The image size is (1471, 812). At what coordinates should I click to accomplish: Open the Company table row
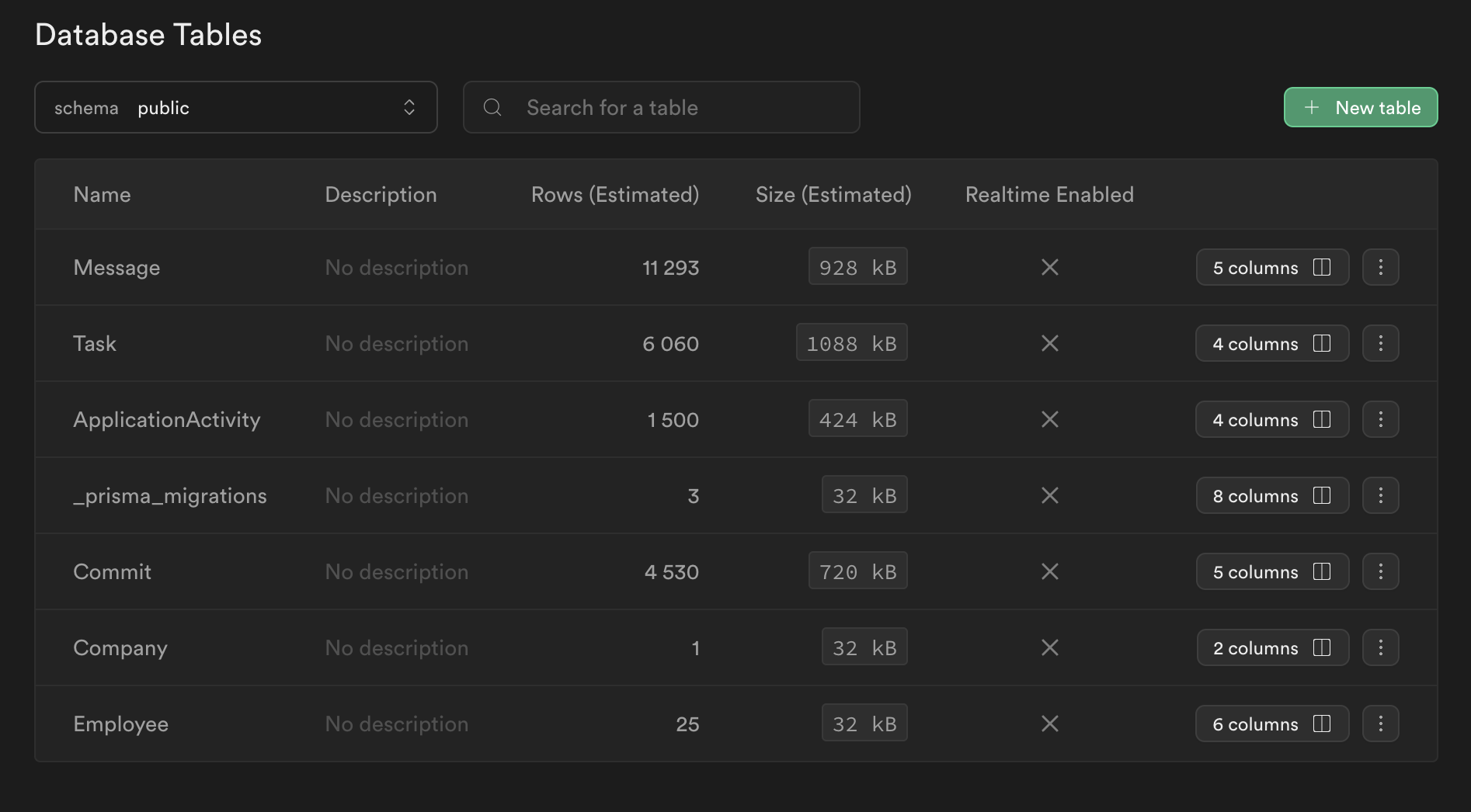click(120, 647)
